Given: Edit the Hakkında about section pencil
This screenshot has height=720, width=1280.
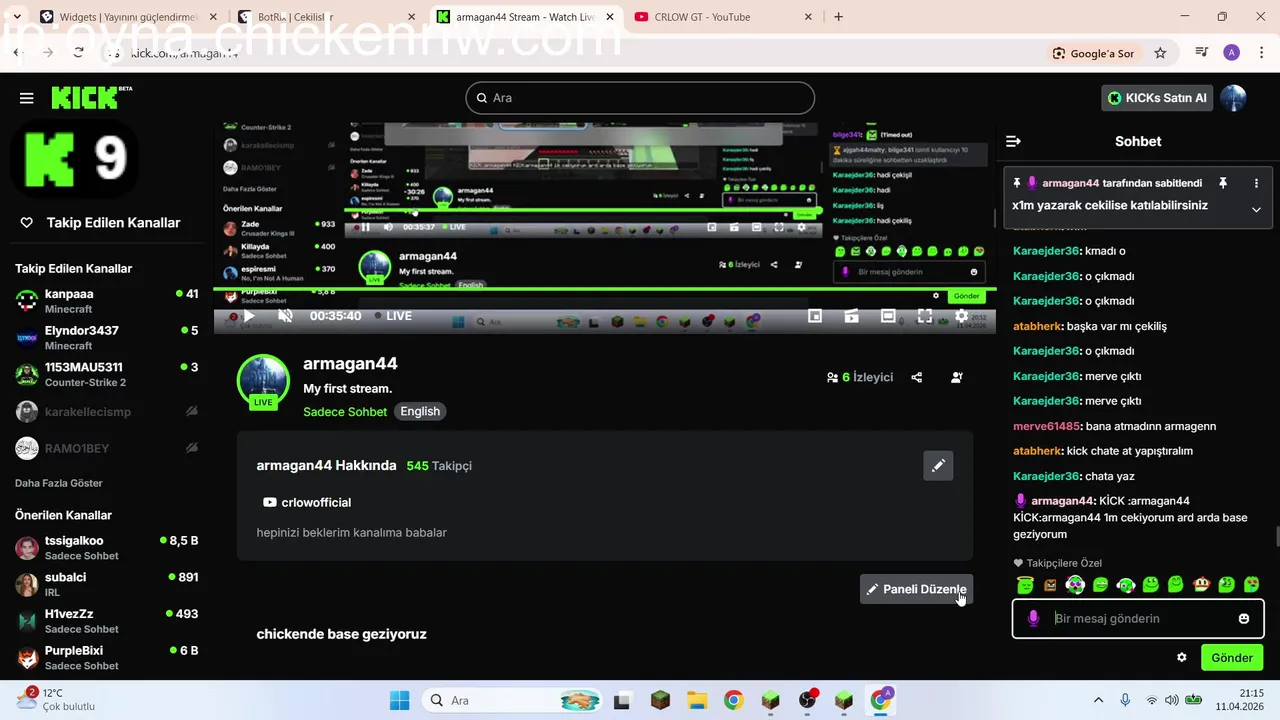Looking at the screenshot, I should (938, 465).
